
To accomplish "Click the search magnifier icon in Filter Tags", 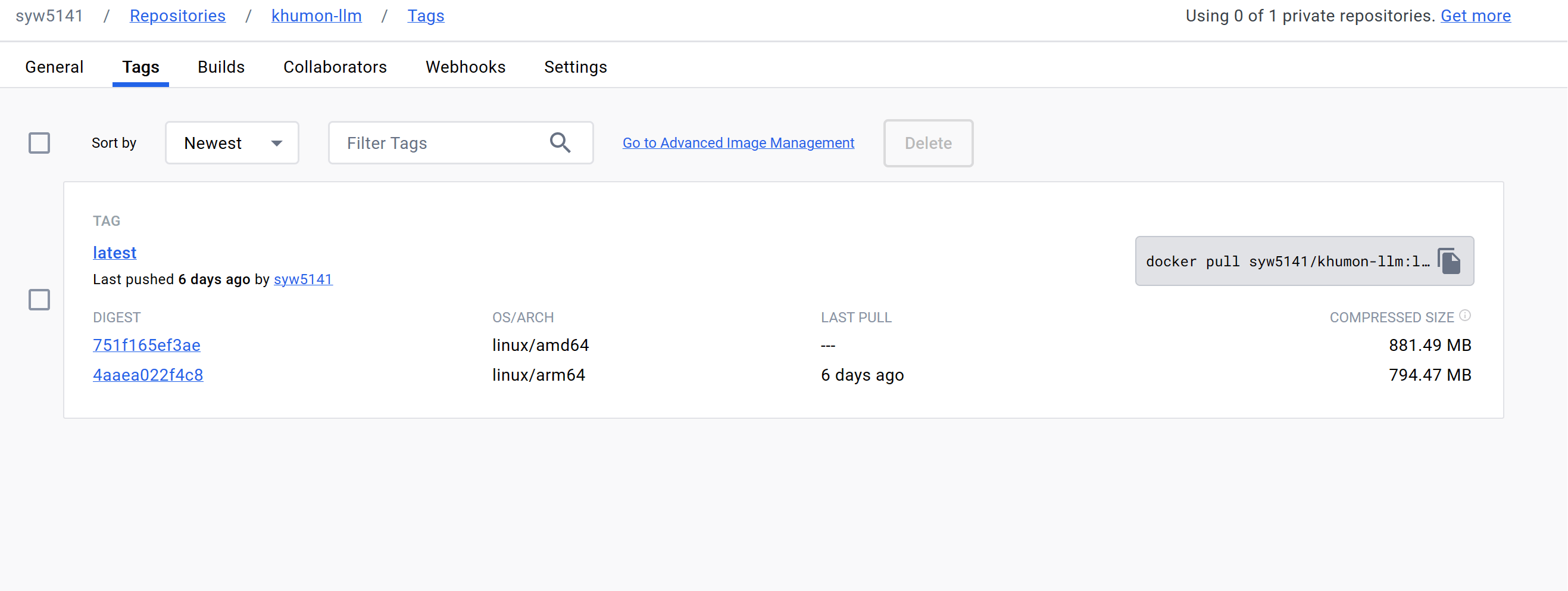I will click(x=560, y=142).
